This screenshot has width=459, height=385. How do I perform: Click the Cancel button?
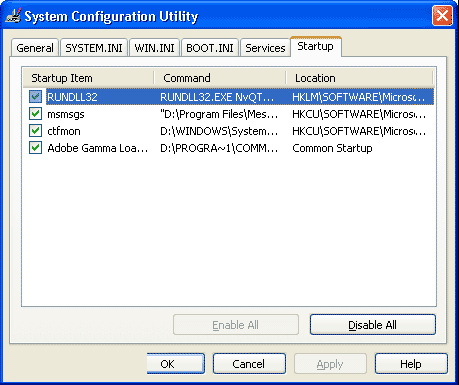pyautogui.click(x=249, y=364)
